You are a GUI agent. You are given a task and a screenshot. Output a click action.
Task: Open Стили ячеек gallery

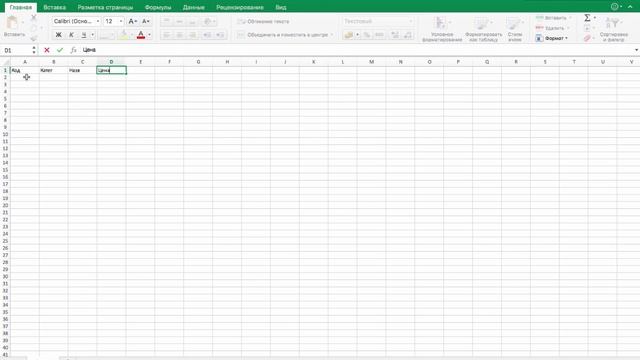(515, 29)
